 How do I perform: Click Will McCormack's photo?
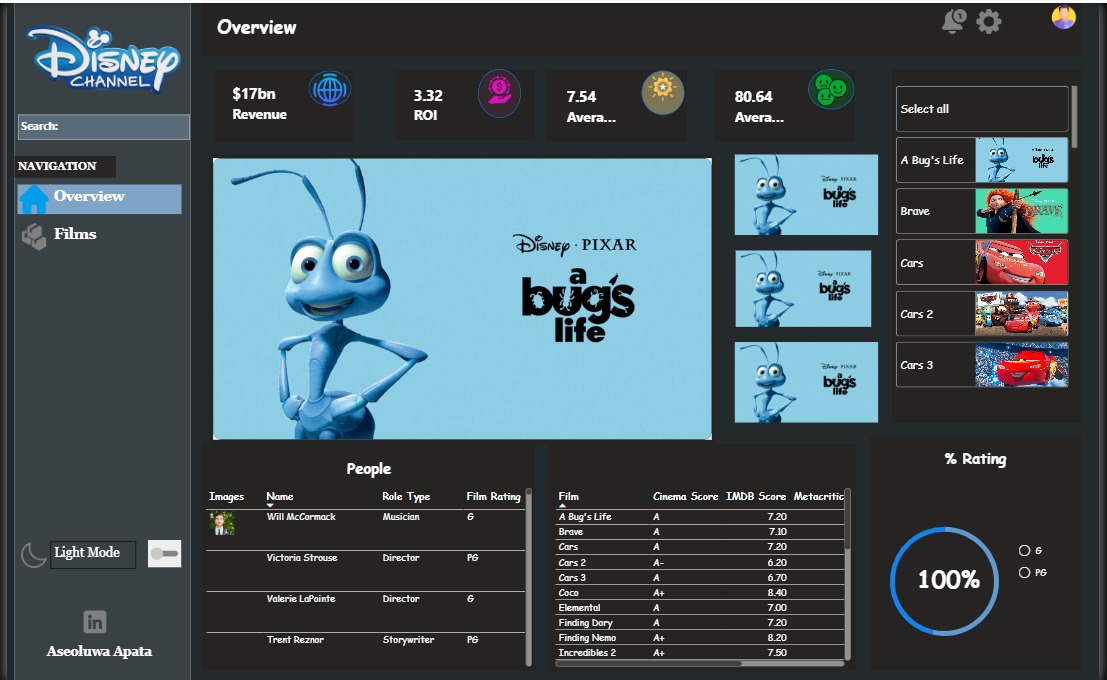coord(222,523)
